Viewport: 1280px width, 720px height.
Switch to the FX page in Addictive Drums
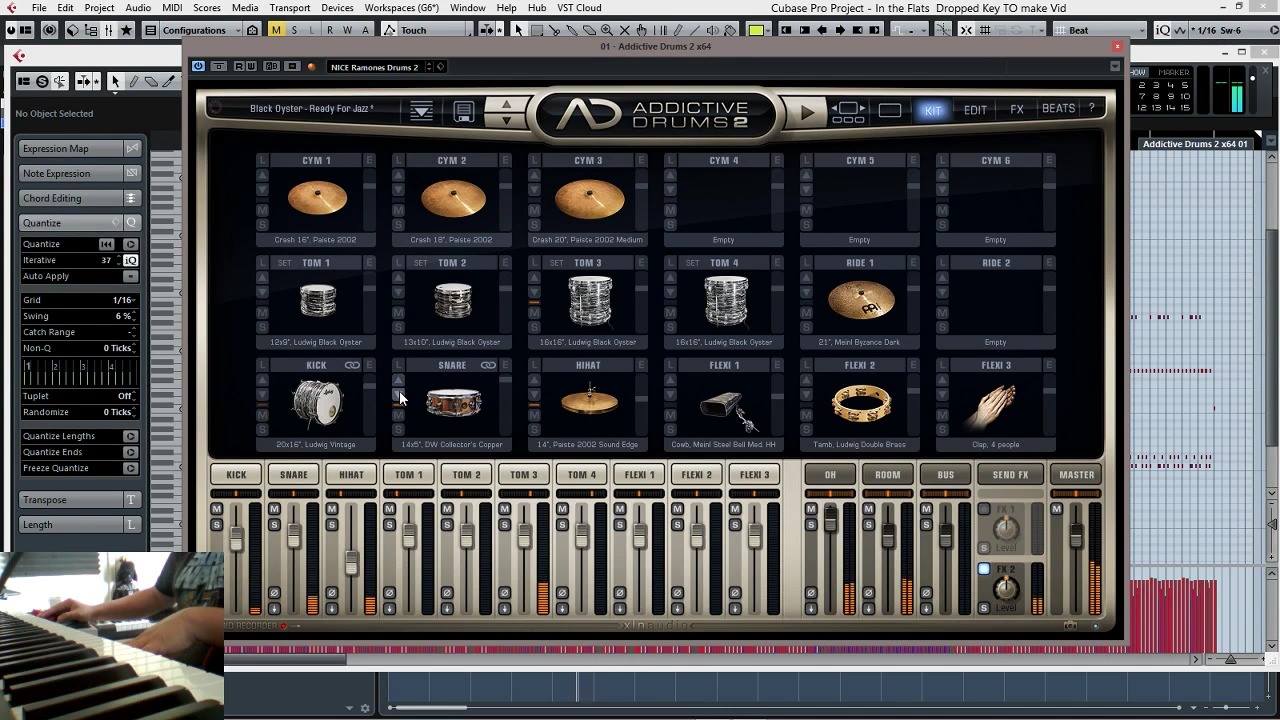point(1017,110)
